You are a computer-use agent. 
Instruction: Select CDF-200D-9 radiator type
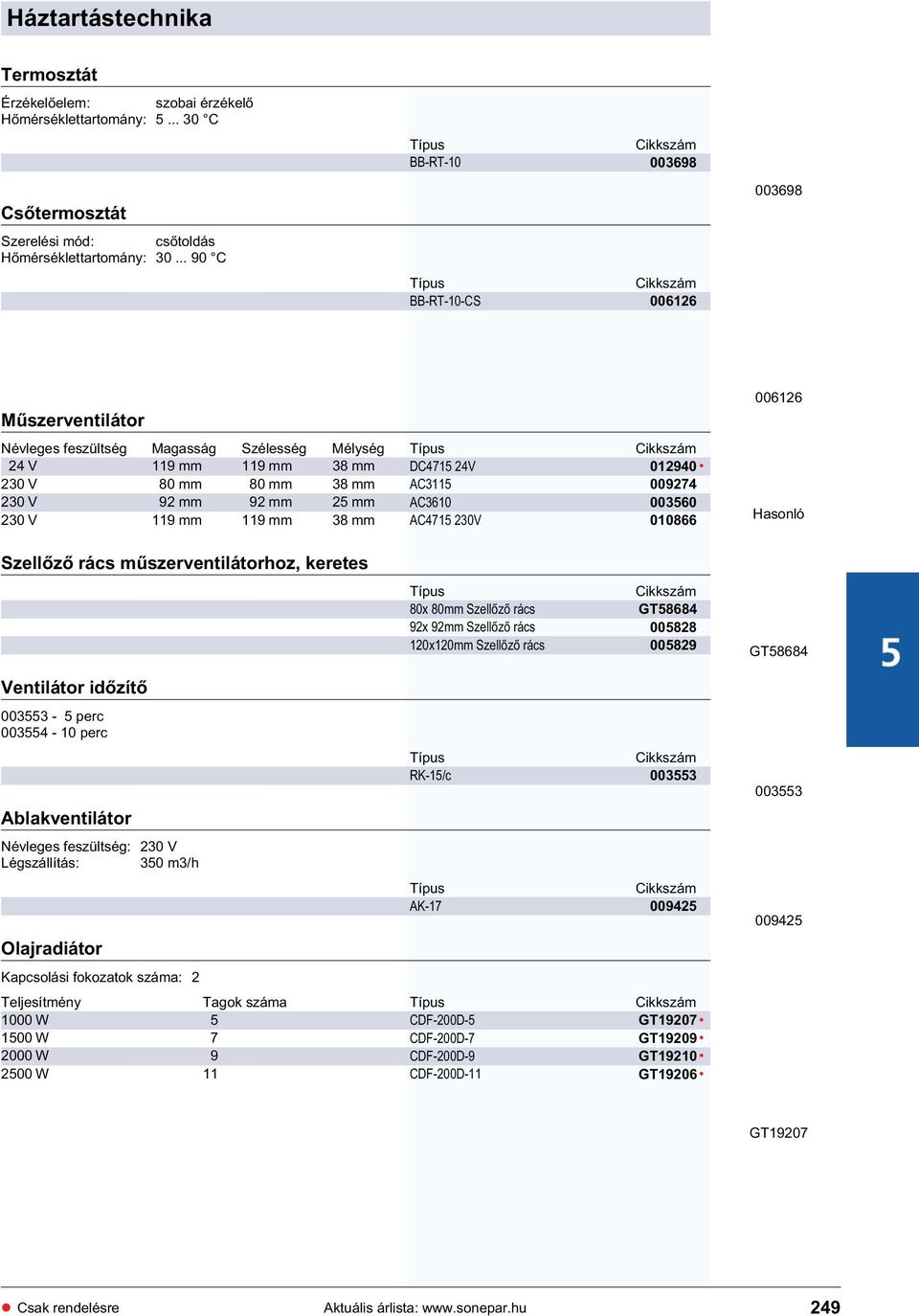[441, 1056]
